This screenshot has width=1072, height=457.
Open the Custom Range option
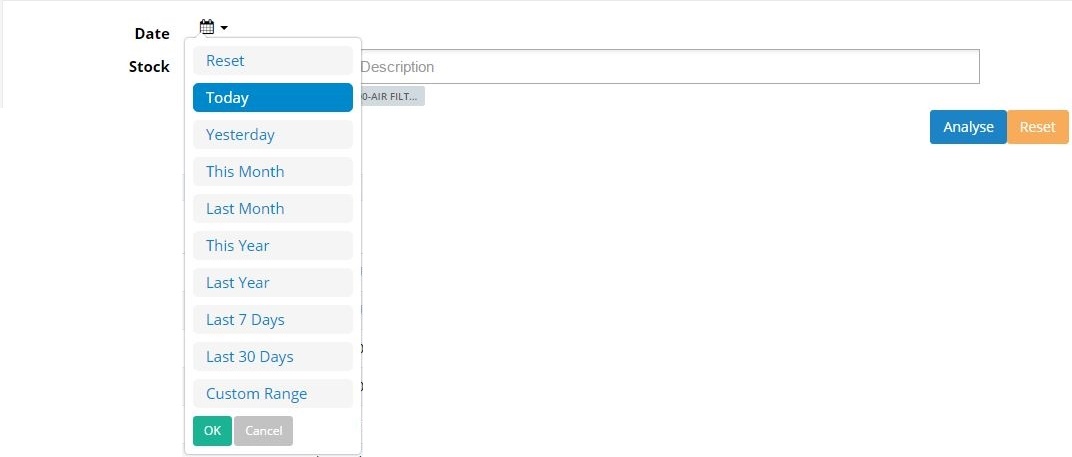click(273, 393)
